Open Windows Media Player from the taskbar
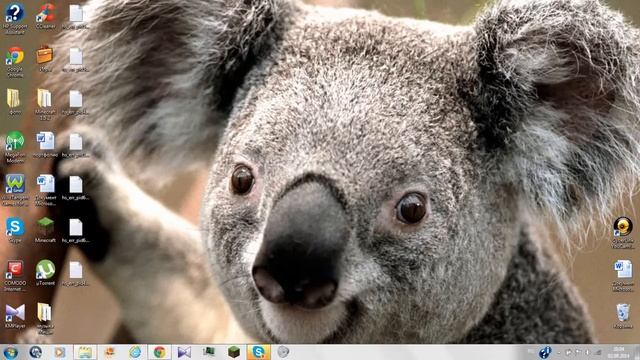The width and height of the screenshot is (640, 360). point(60,352)
